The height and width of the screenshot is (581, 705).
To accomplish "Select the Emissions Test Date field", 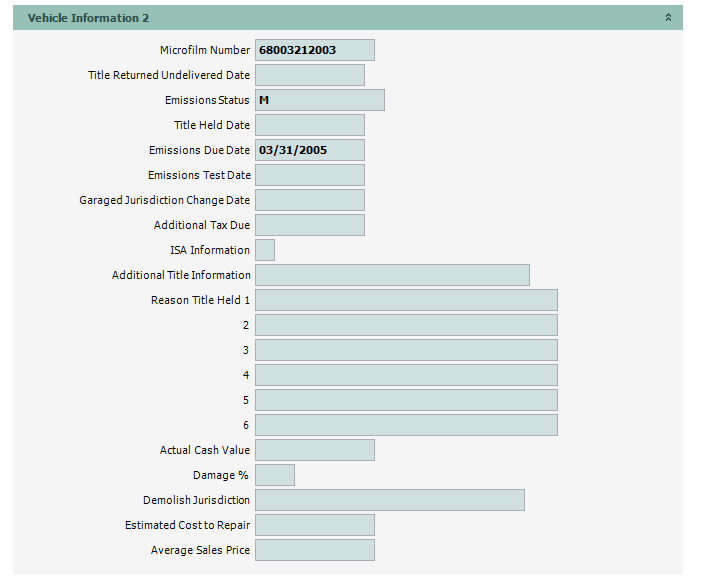I will (309, 175).
